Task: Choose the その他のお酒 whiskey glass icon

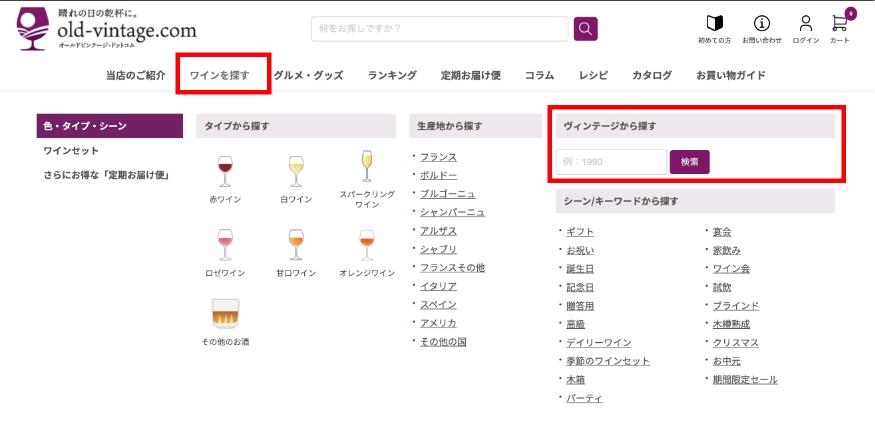Action: [224, 315]
